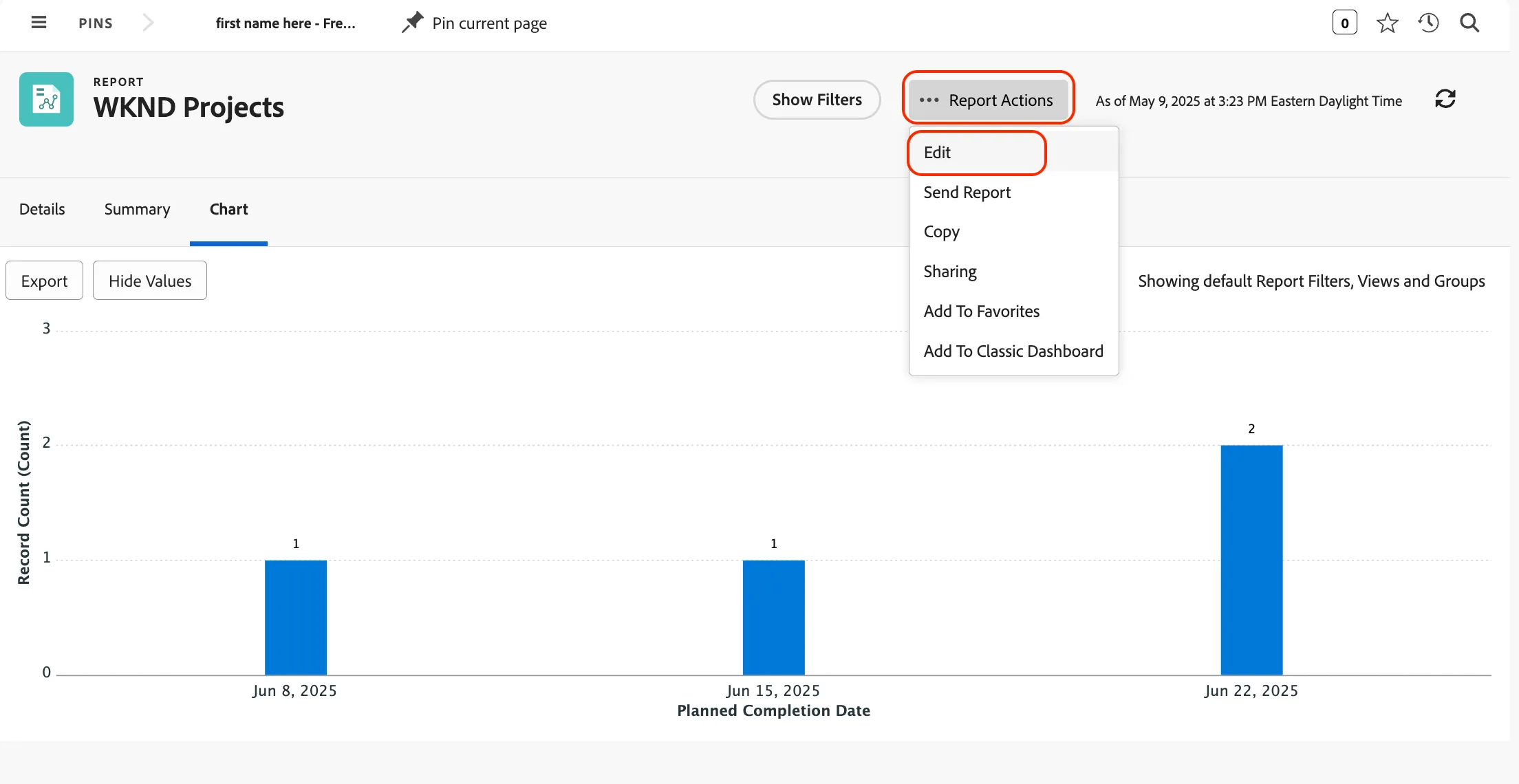This screenshot has width=1519, height=784.
Task: Click the pin icon for current page
Action: [x=412, y=23]
